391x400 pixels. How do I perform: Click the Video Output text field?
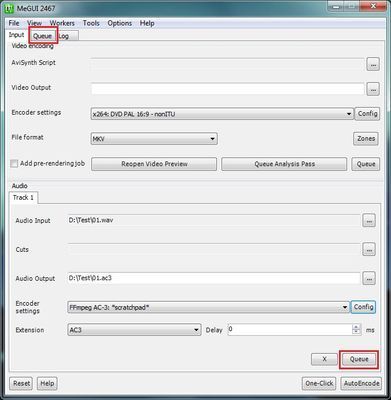[x=228, y=89]
